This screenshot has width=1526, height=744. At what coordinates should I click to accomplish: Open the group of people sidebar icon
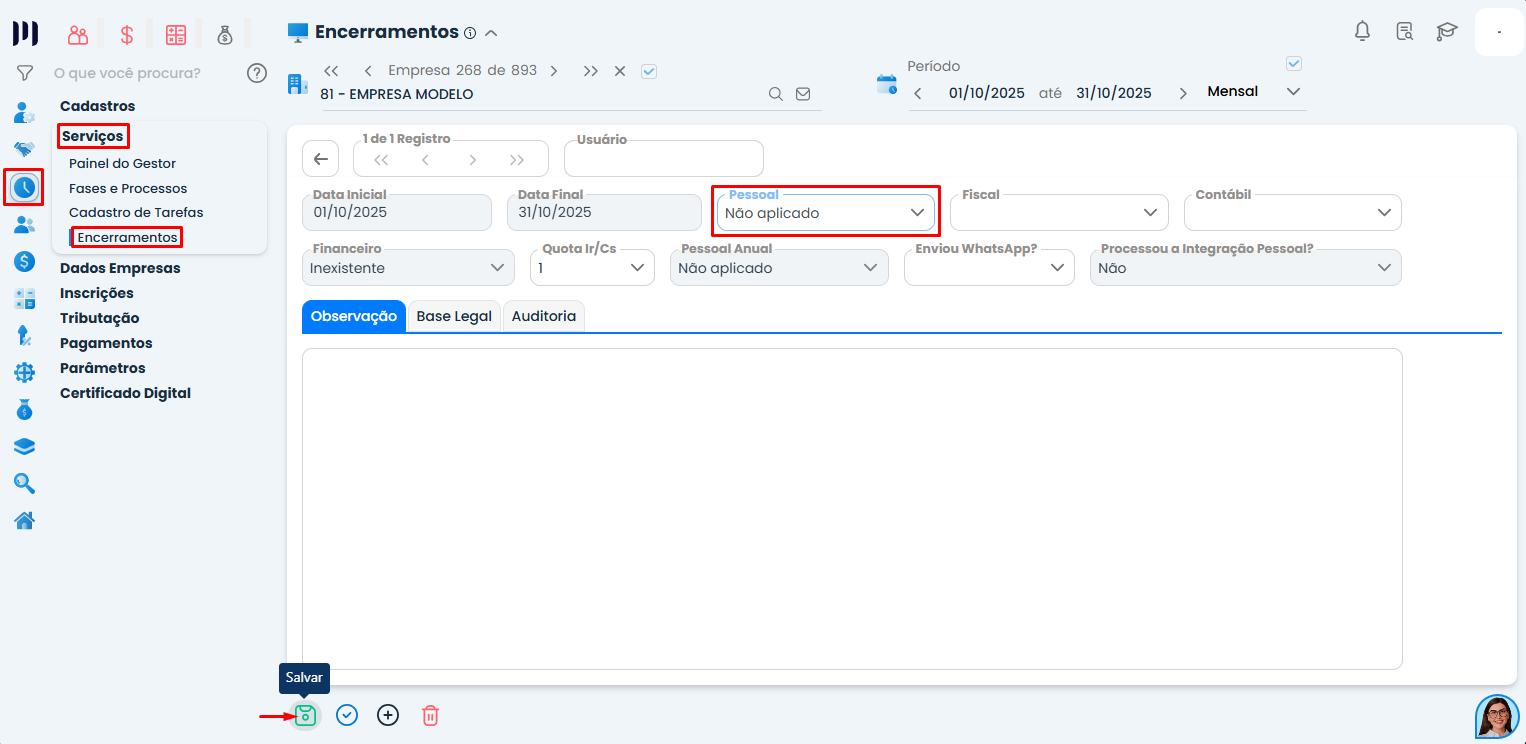(x=25, y=224)
